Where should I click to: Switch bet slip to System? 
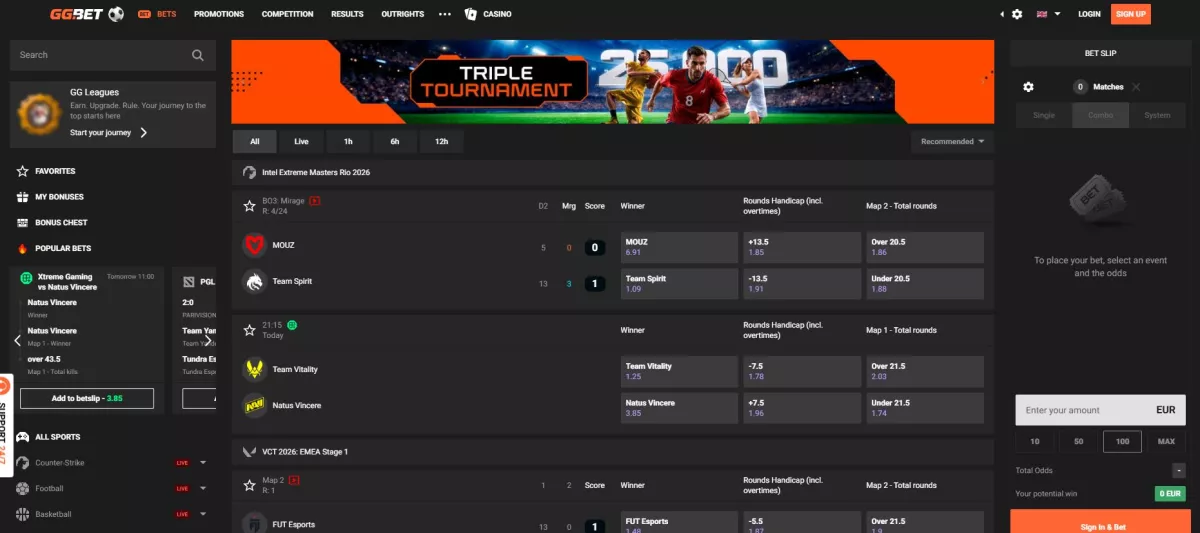[x=1157, y=115]
